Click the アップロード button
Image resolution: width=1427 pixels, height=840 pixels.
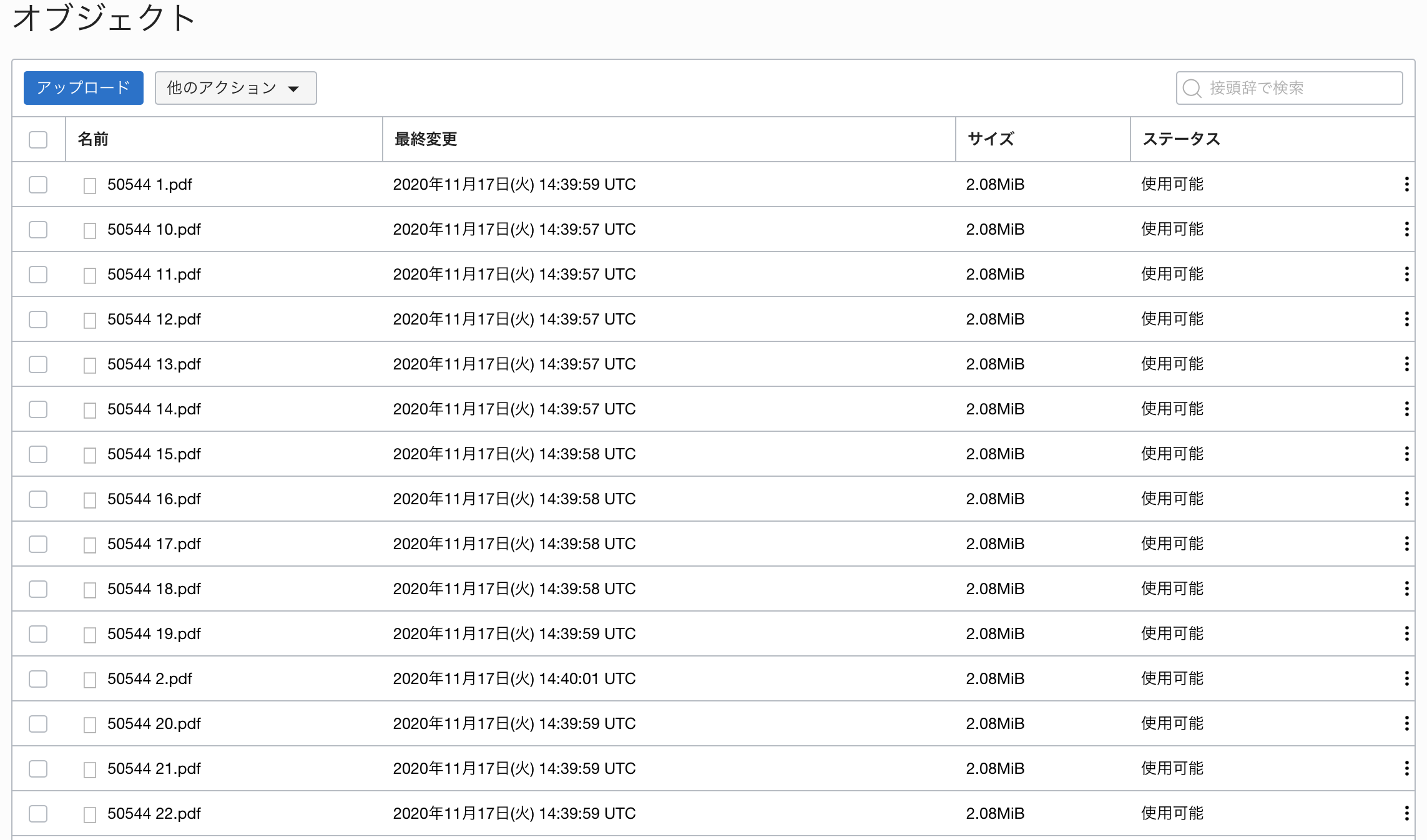point(84,88)
